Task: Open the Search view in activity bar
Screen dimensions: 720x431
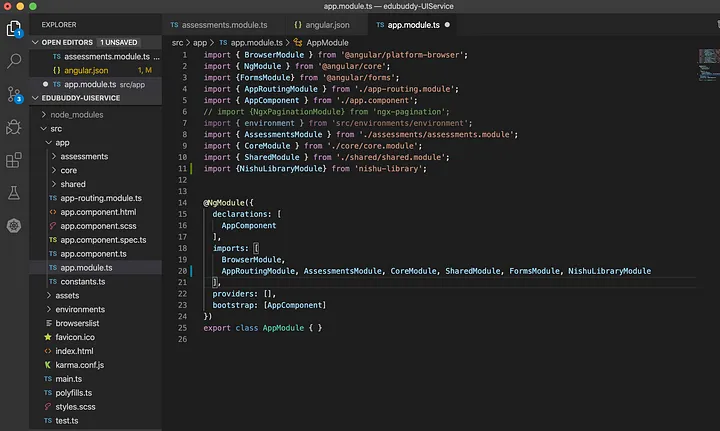Action: (15, 62)
